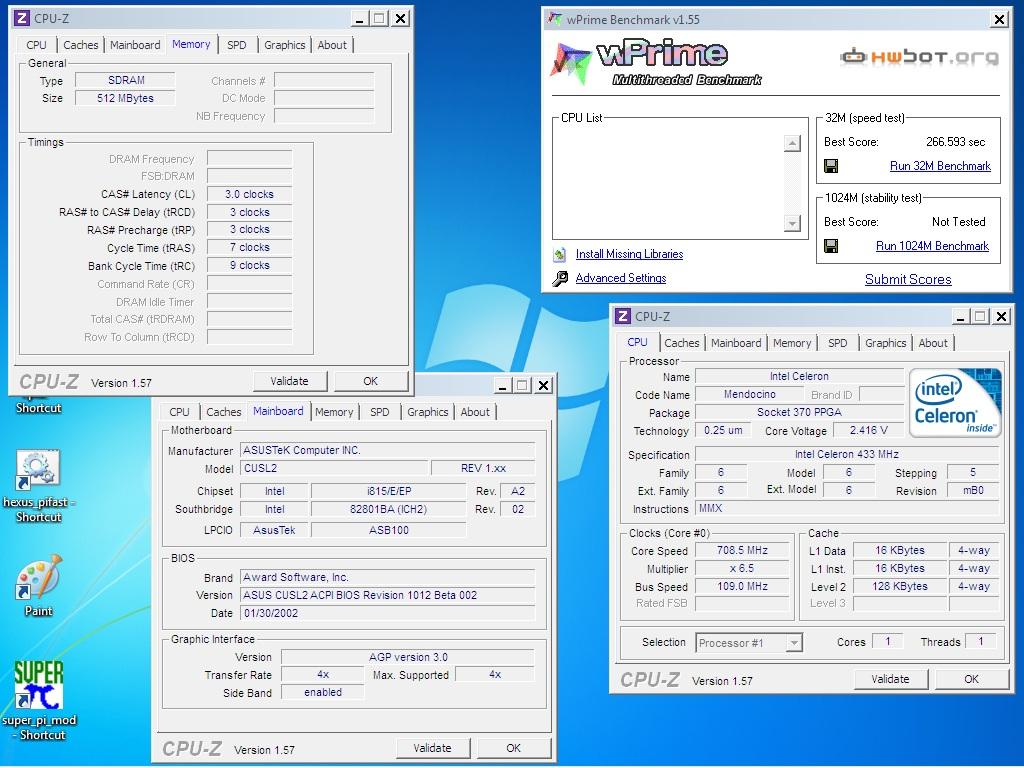Viewport: 1024px width, 768px height.
Task: Open About tab in Memory window
Action: point(332,45)
